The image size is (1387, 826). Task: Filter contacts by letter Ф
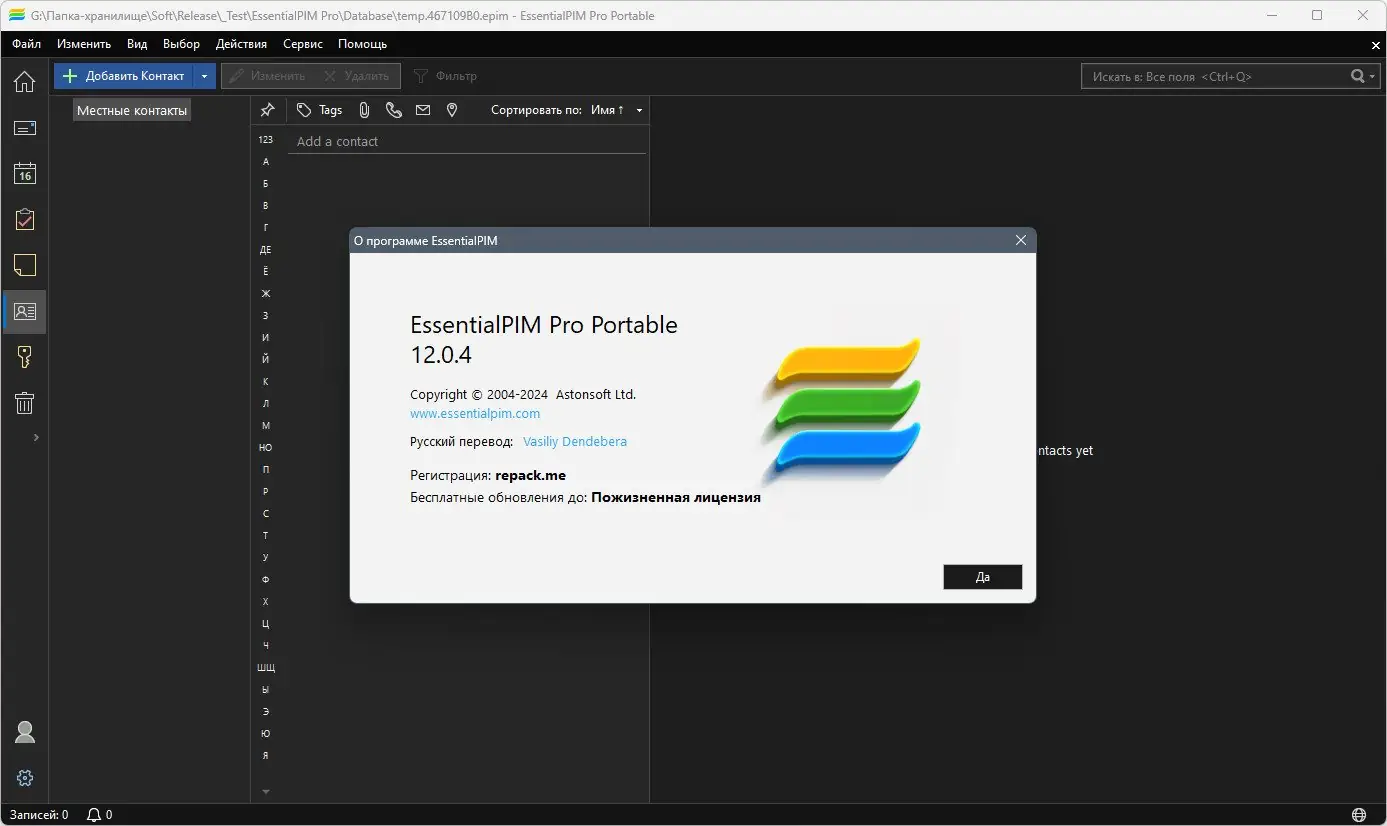[266, 579]
